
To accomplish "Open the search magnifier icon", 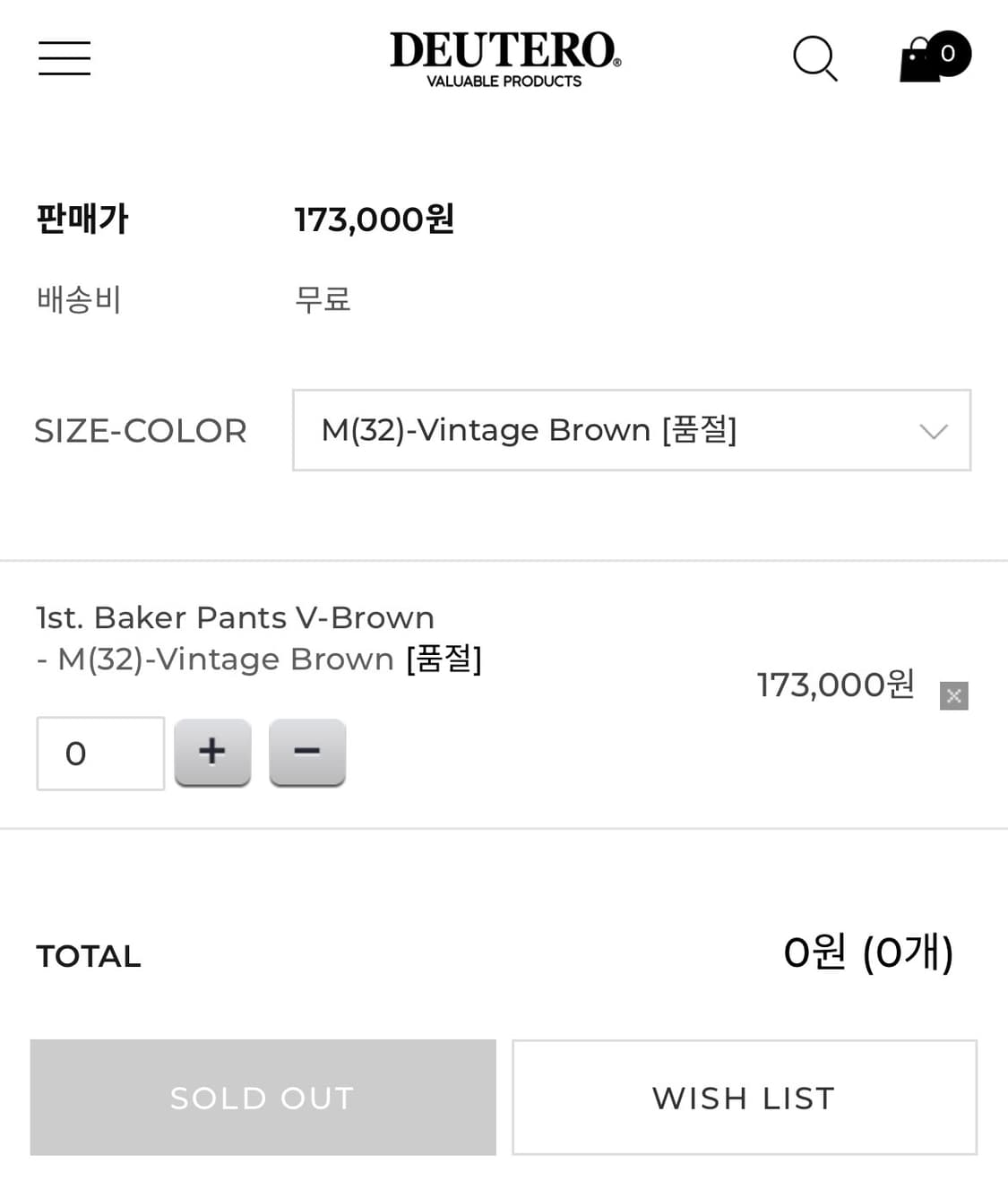I will pos(814,58).
